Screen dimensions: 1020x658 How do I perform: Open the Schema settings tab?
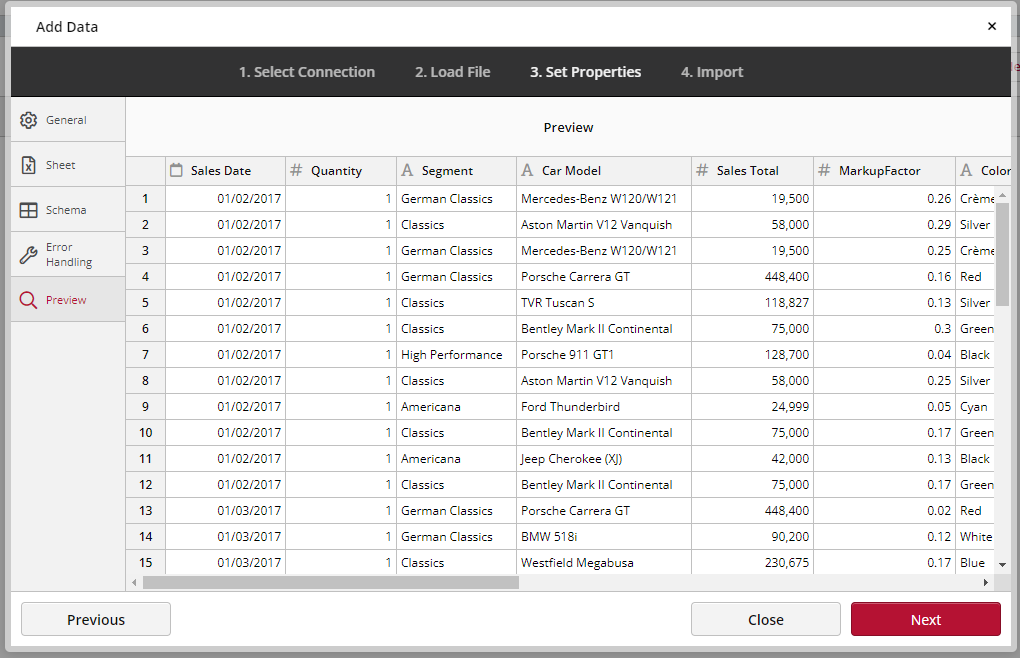68,210
